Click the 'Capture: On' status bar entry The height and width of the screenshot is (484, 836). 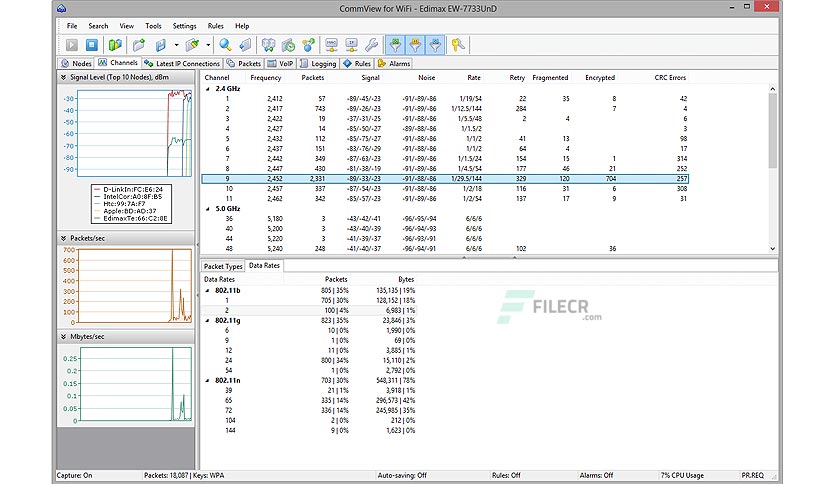(x=74, y=475)
